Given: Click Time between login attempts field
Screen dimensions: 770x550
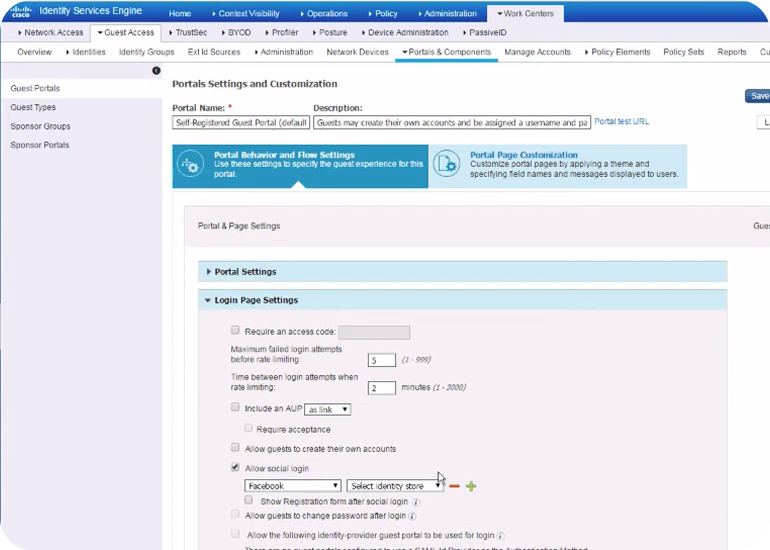Looking at the screenshot, I should coord(382,388).
